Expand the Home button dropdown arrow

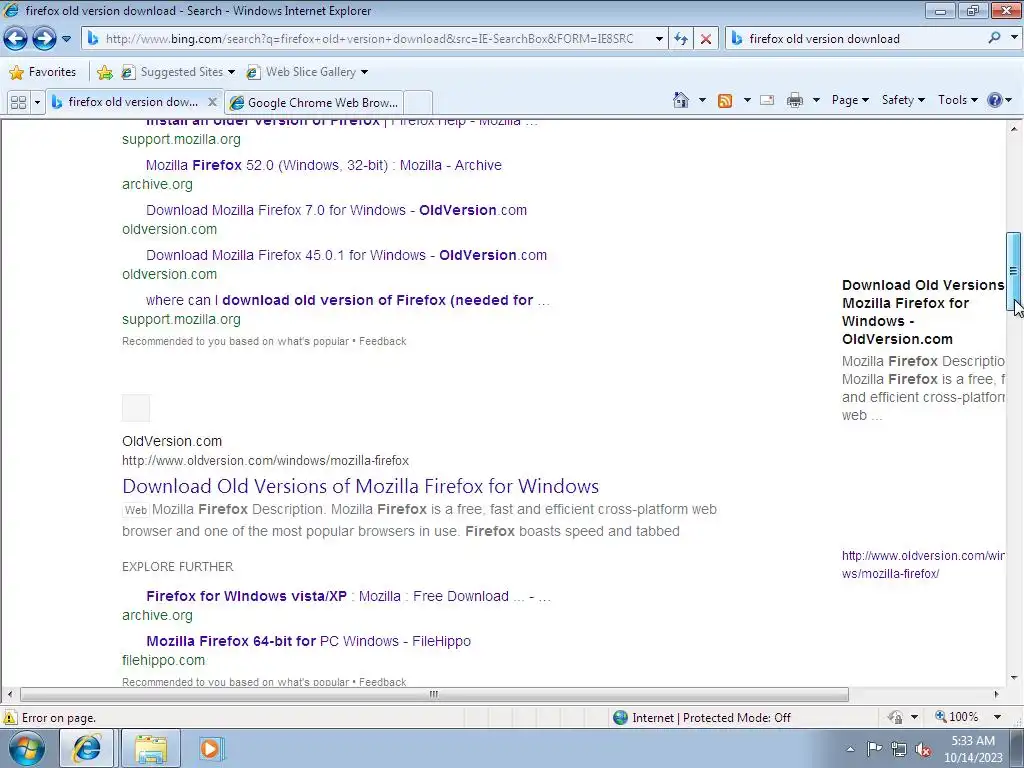(x=702, y=100)
